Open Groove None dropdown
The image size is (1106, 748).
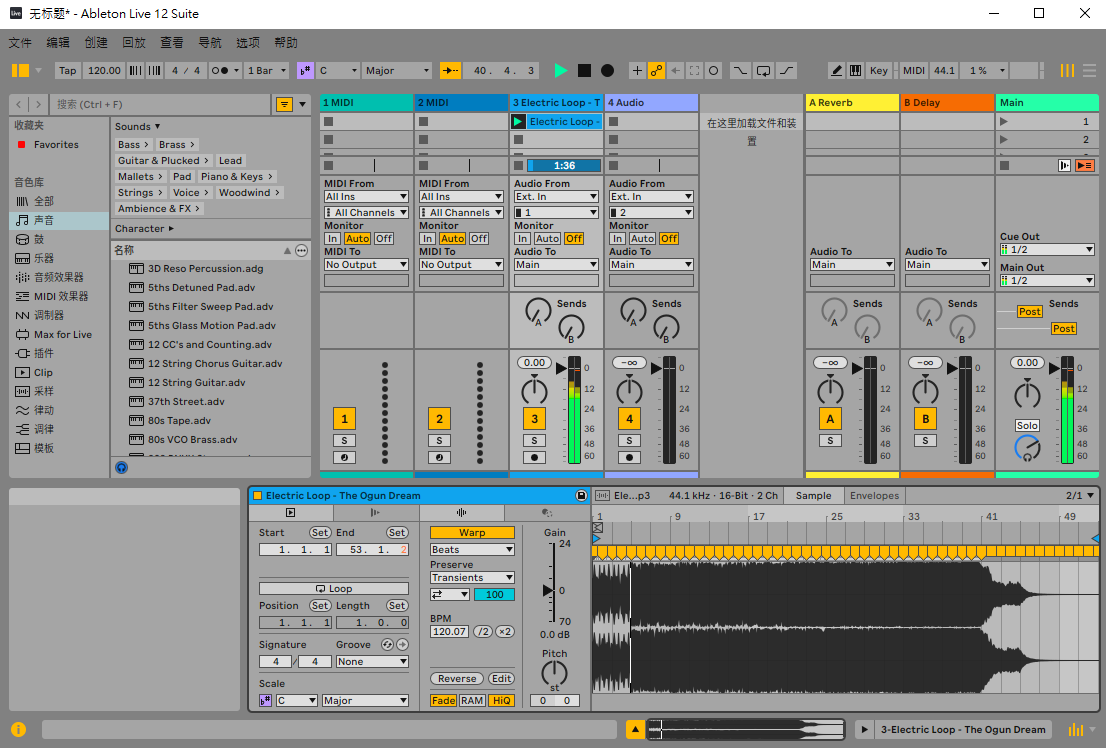click(x=372, y=662)
